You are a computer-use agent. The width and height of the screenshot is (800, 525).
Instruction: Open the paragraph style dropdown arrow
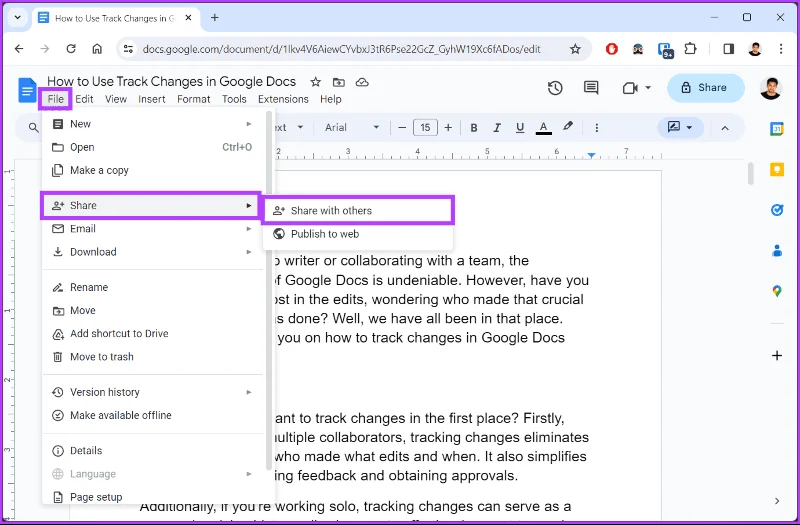(301, 128)
